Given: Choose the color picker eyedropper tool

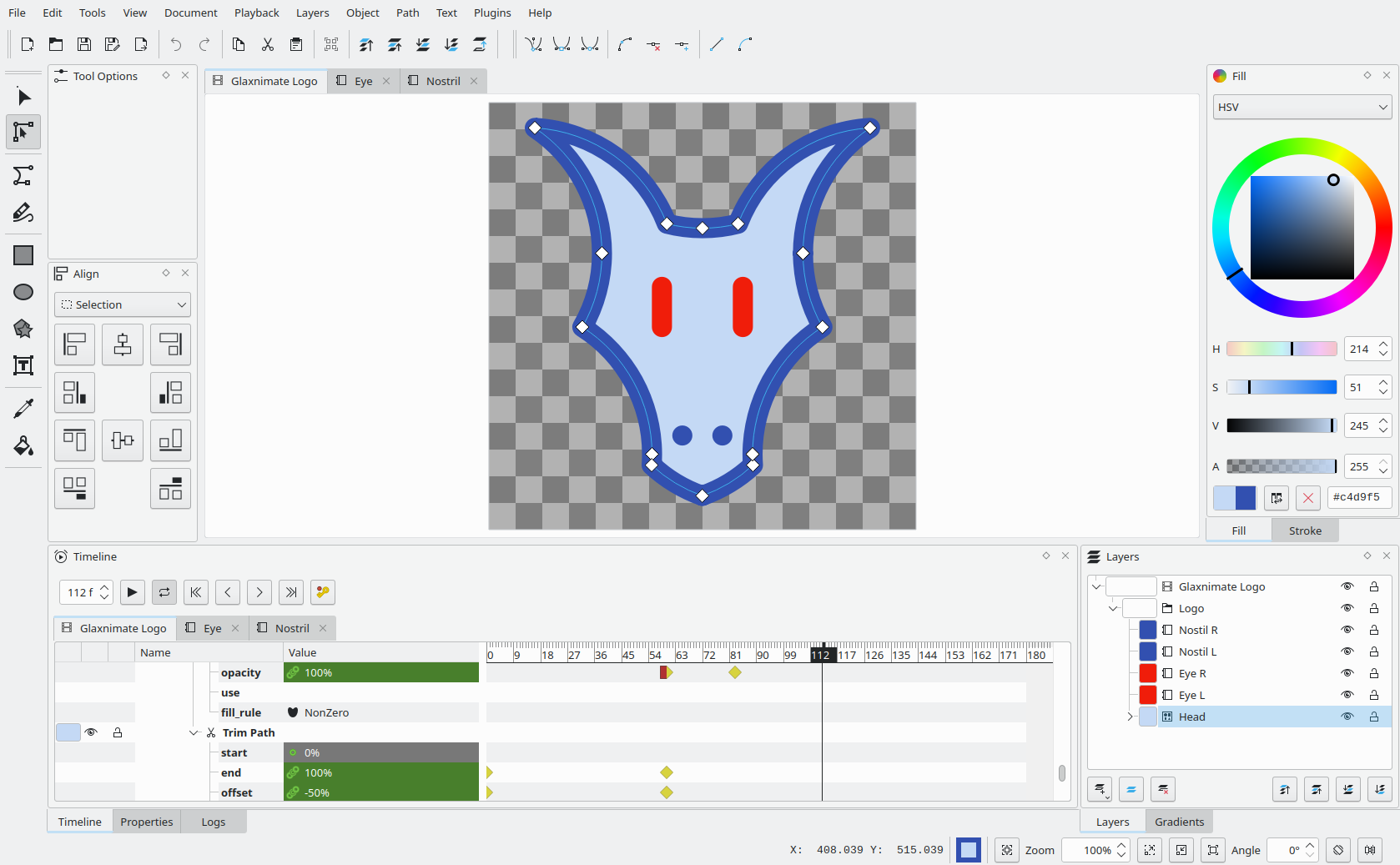Looking at the screenshot, I should click(x=23, y=407).
